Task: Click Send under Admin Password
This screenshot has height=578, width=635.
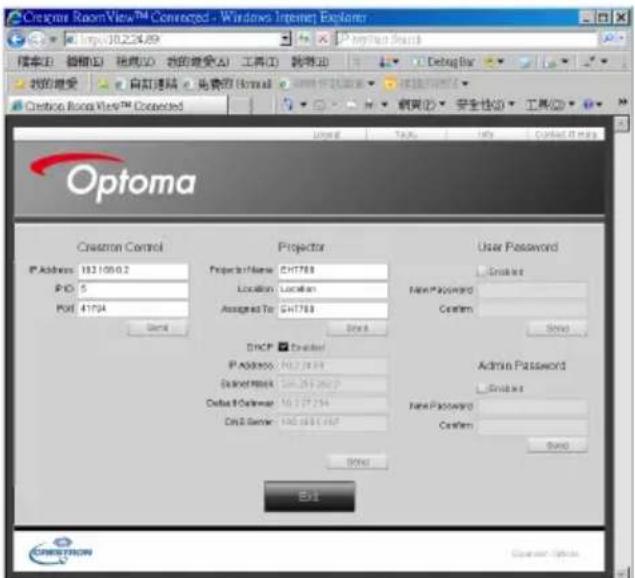Action: (557, 446)
